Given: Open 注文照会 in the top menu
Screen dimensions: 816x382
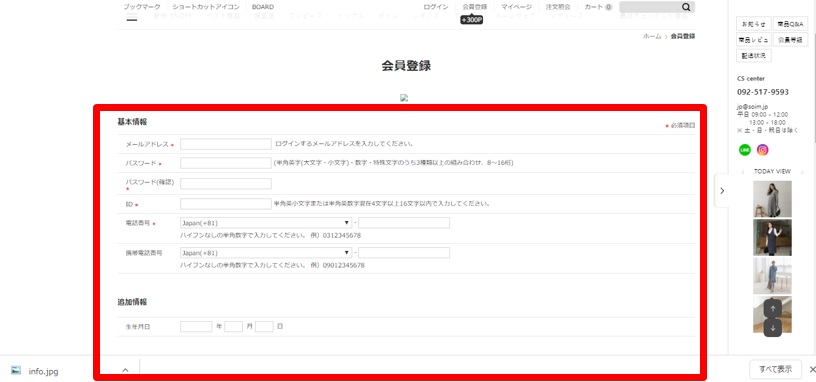Looking at the screenshot, I should 558,7.
